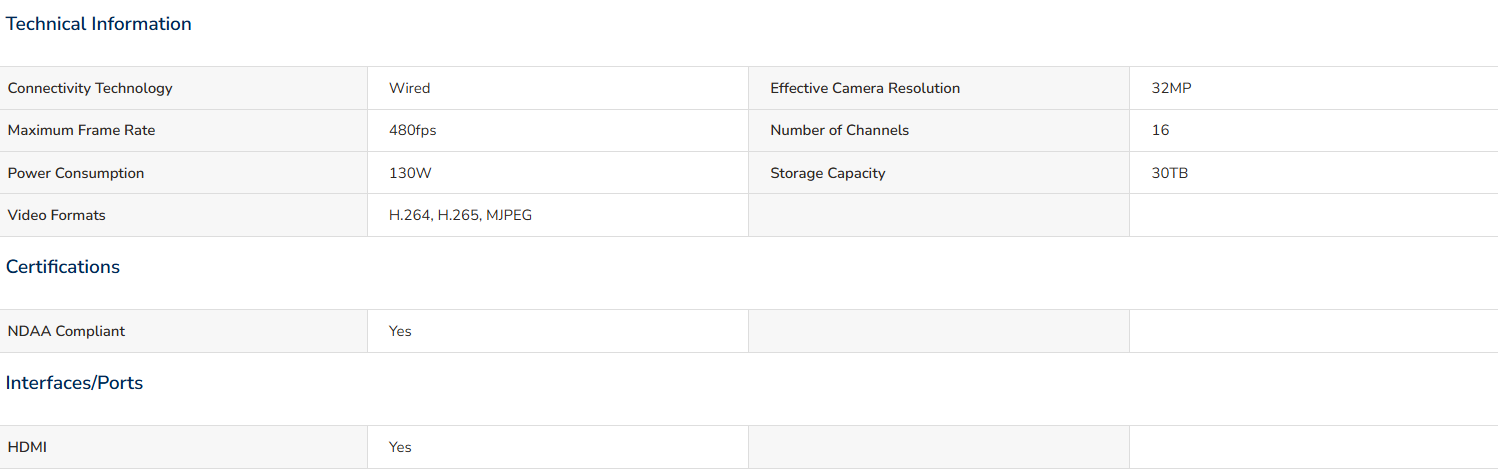Select the Storage Capacity label

pos(828,173)
